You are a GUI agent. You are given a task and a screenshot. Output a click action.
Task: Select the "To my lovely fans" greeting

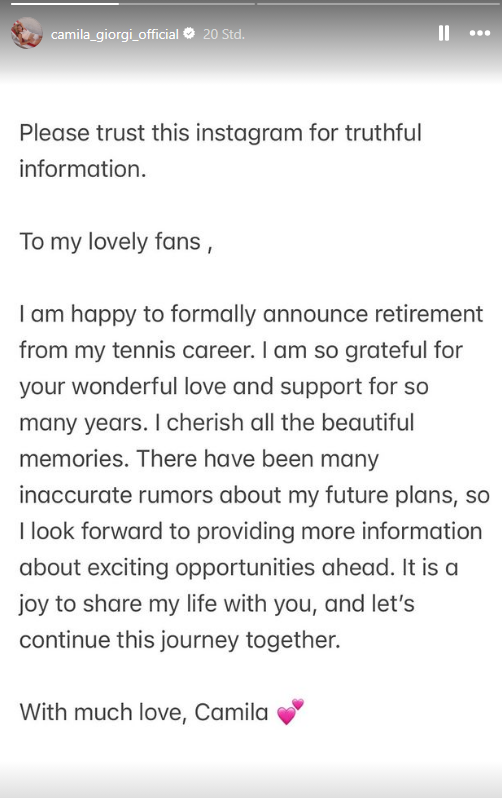(x=116, y=242)
